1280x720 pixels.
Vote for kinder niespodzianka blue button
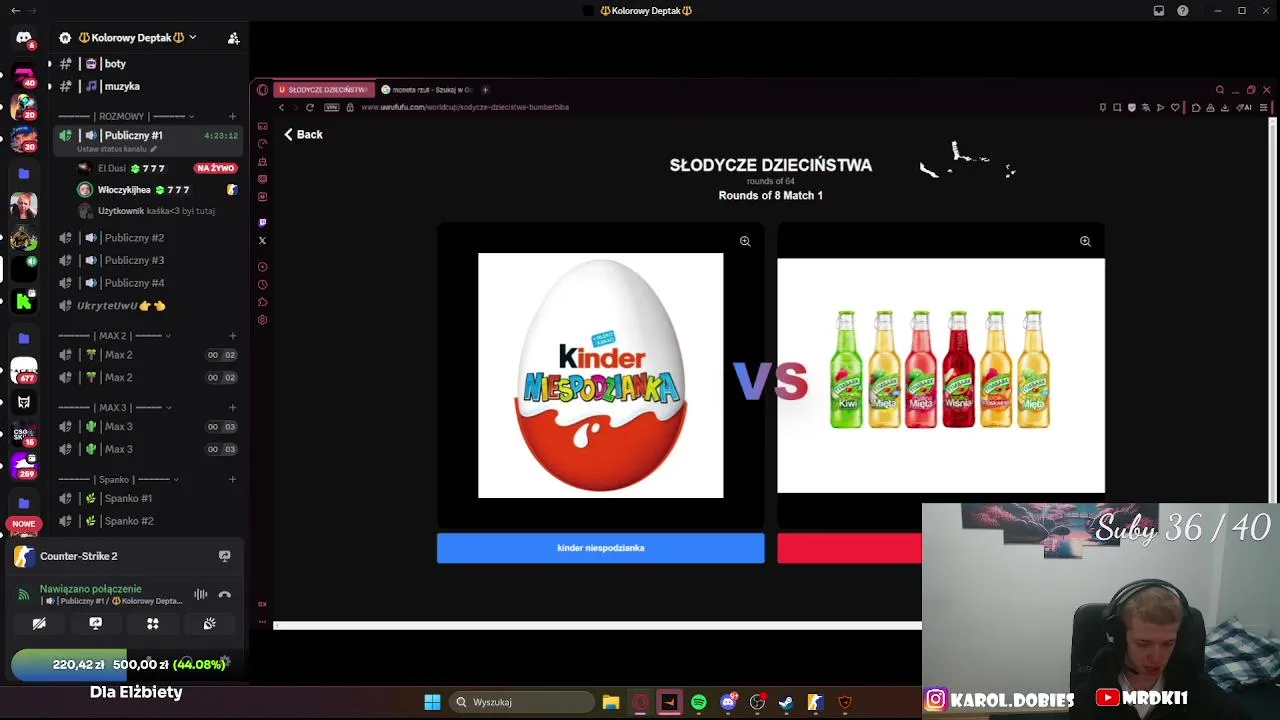click(600, 548)
